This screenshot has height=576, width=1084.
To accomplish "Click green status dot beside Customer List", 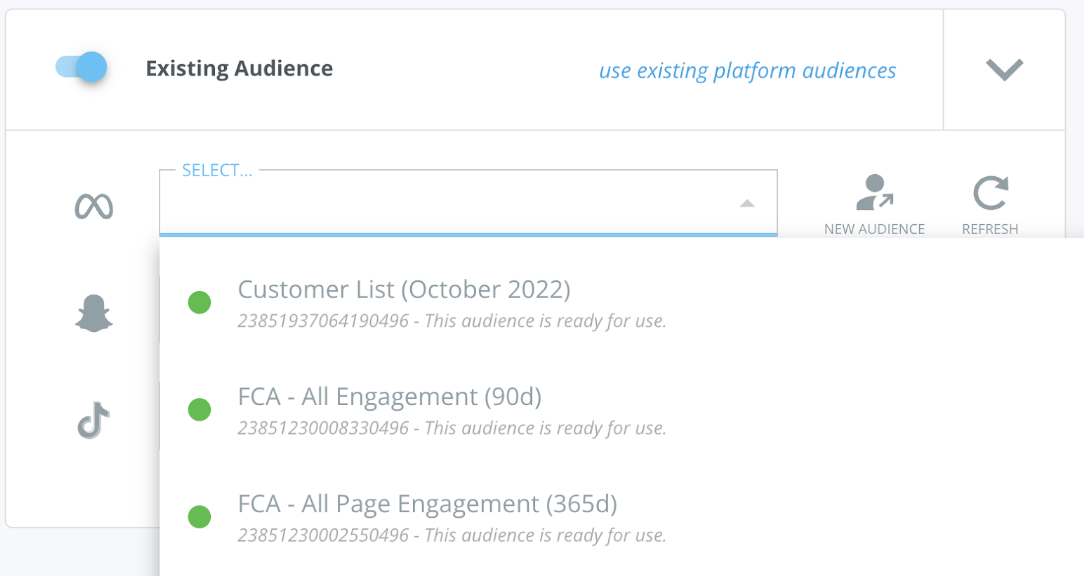I will [199, 303].
